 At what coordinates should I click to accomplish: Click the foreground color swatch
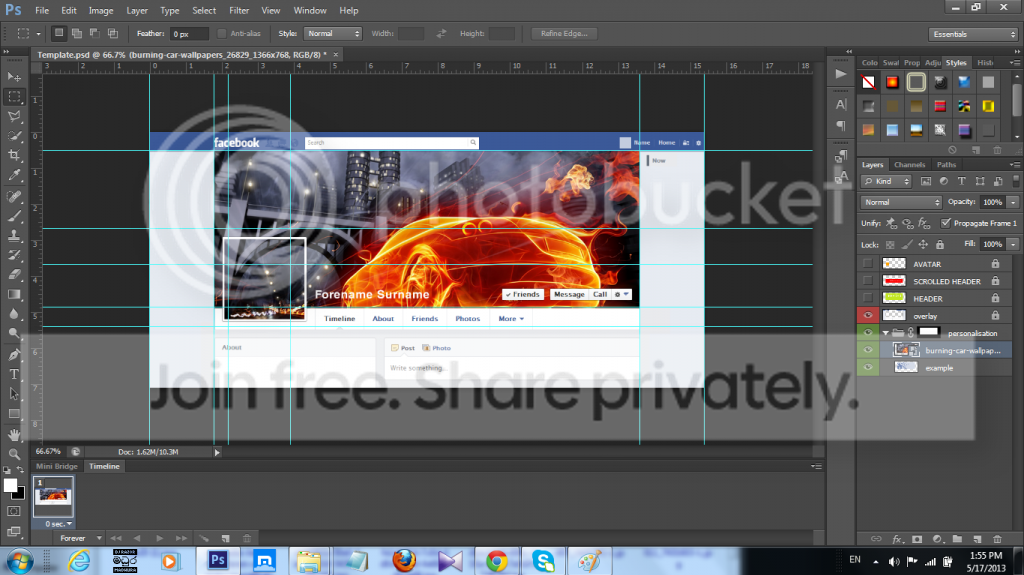click(x=10, y=485)
